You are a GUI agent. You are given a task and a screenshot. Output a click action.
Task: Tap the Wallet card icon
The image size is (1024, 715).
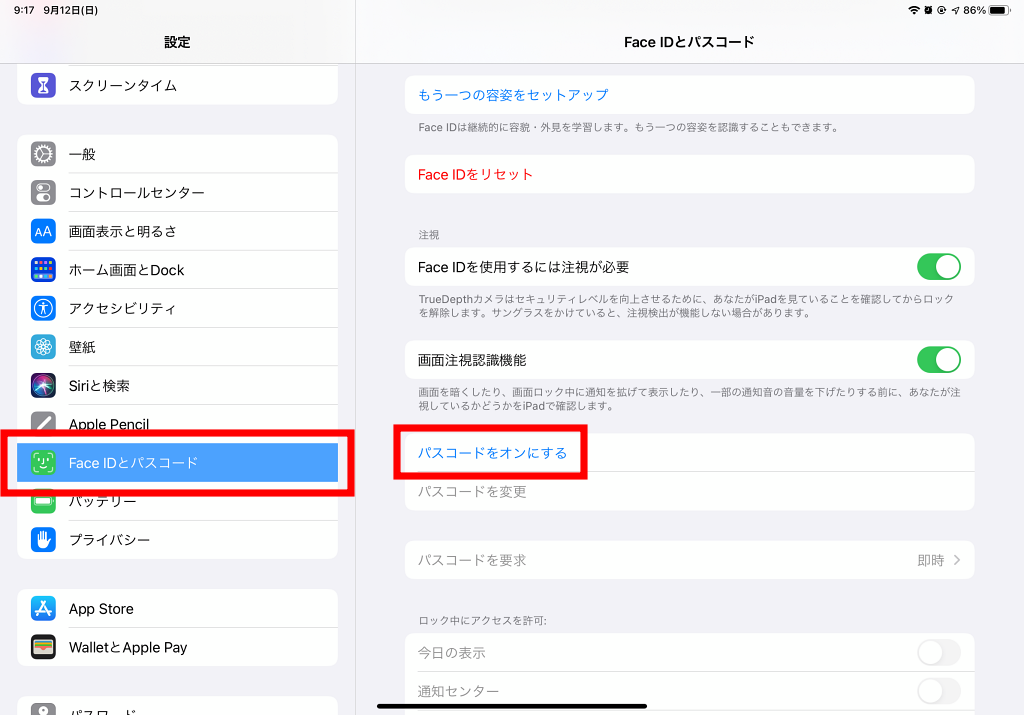click(43, 647)
